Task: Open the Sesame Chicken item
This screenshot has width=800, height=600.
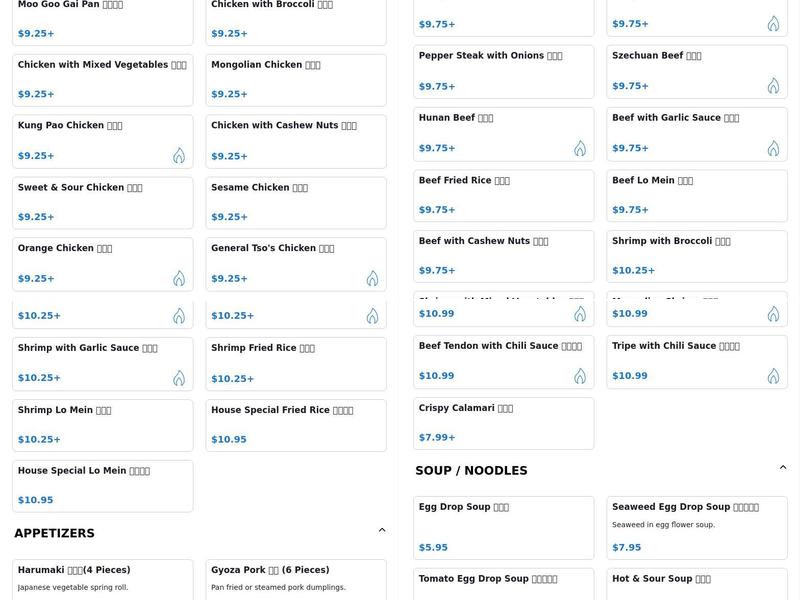Action: click(296, 203)
